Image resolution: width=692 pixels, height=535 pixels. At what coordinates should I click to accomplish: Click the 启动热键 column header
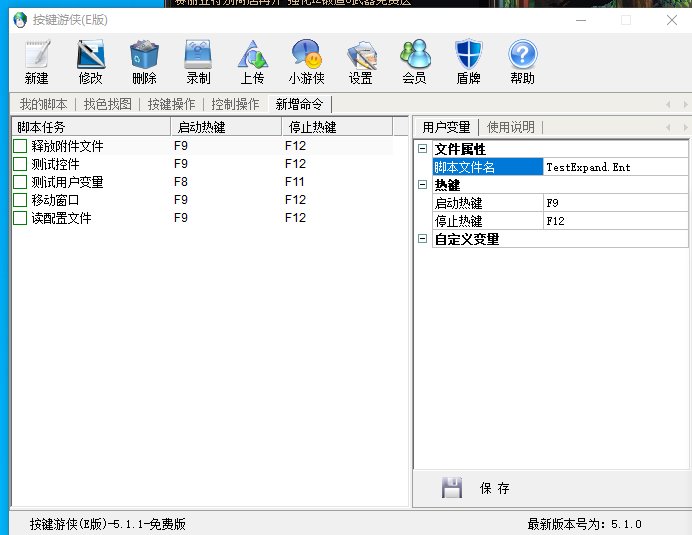click(x=226, y=127)
